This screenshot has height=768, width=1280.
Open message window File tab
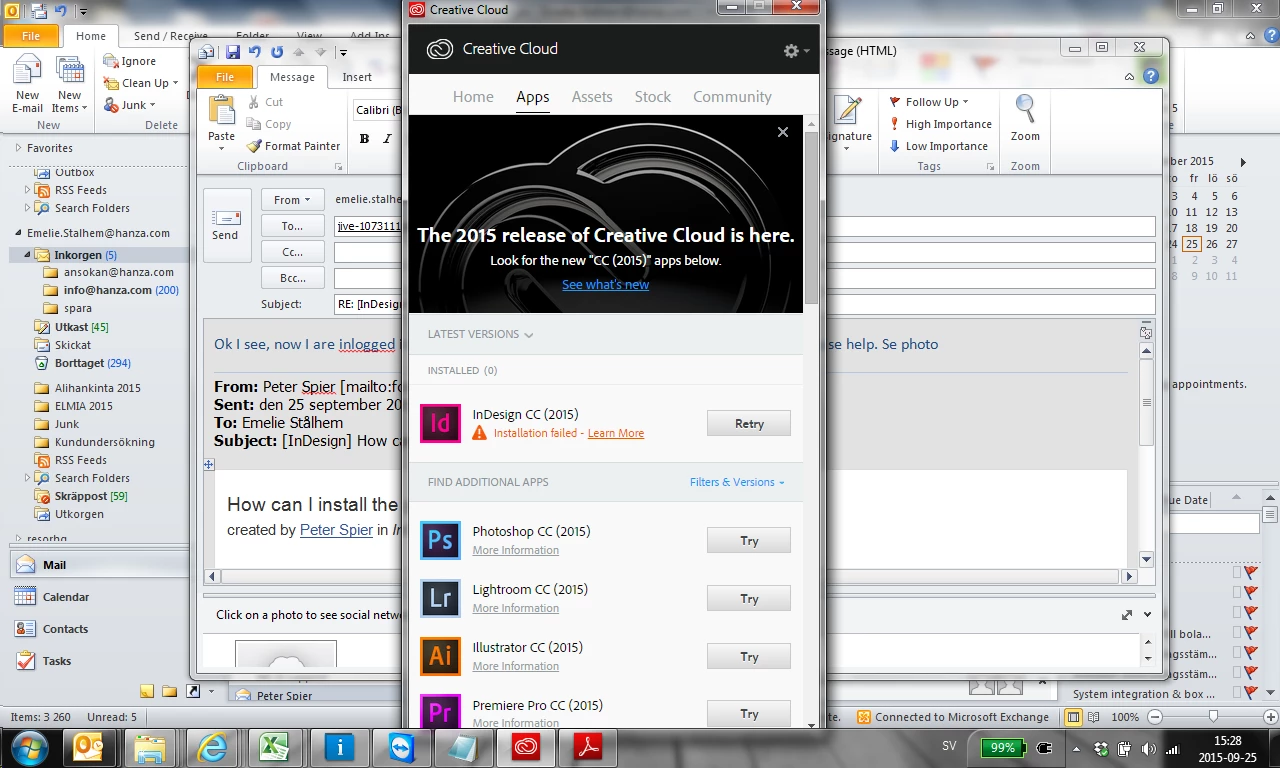coord(225,77)
